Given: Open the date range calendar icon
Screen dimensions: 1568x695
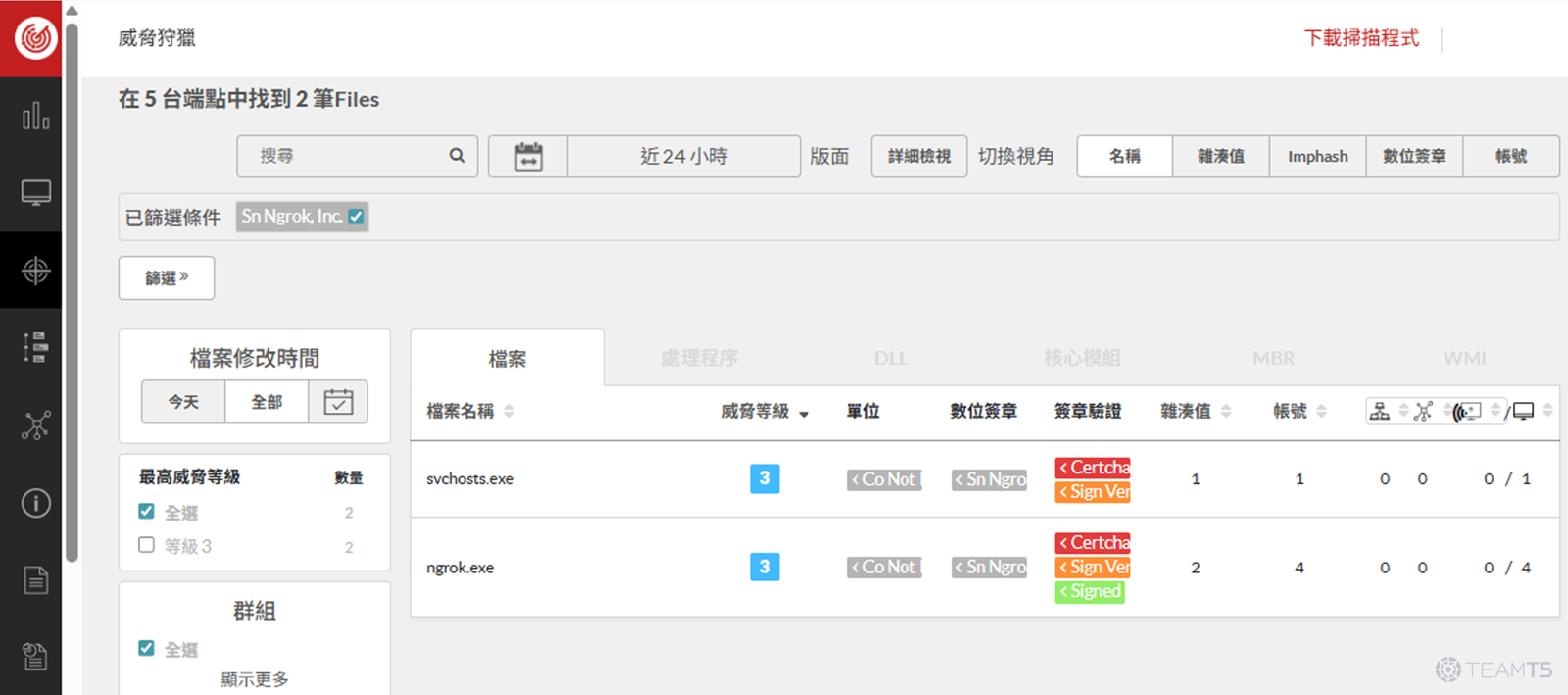Looking at the screenshot, I should (x=528, y=157).
